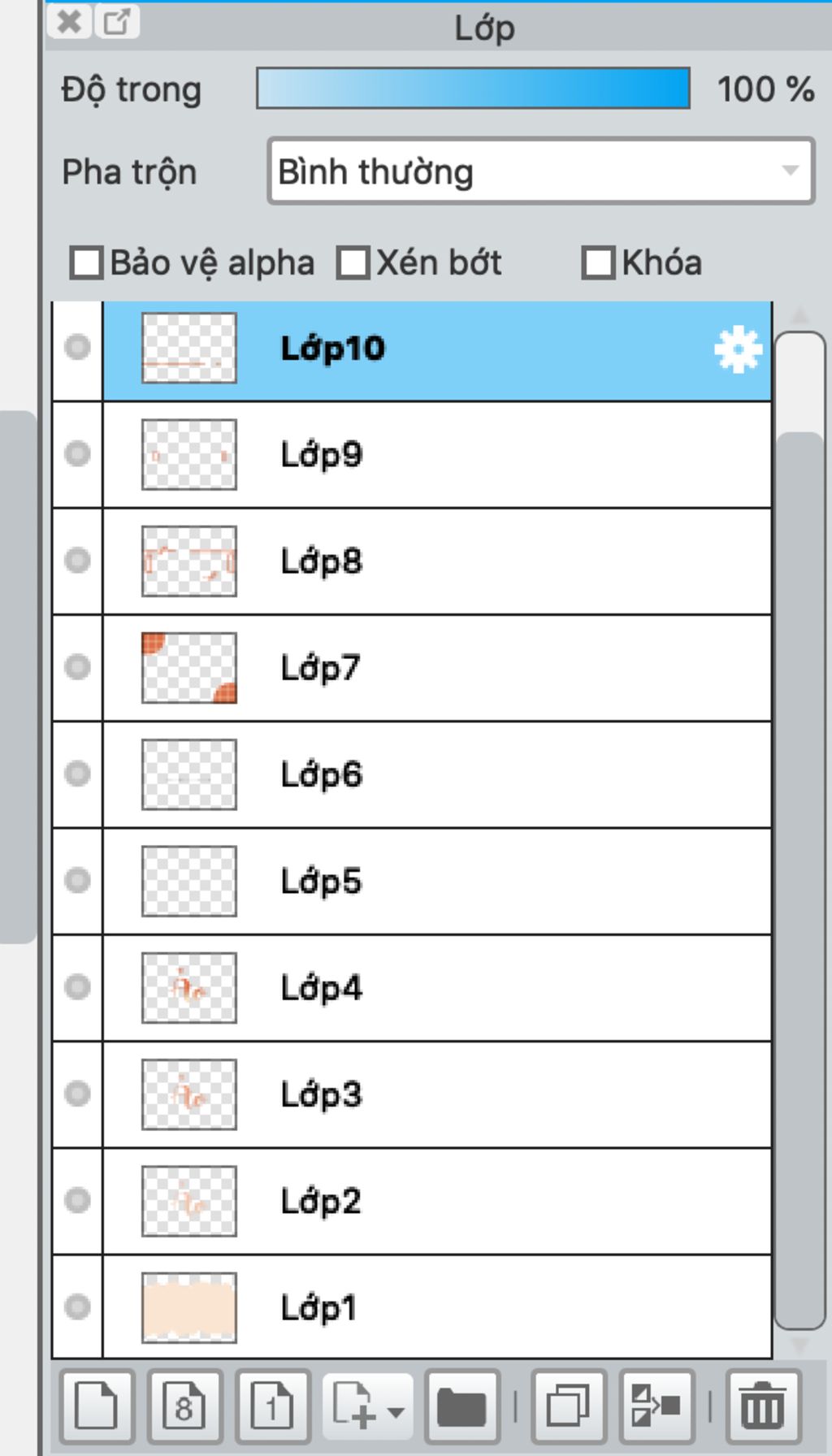Toggle visibility of layer Lớp7
Screen dimensions: 832x1456
[x=78, y=667]
